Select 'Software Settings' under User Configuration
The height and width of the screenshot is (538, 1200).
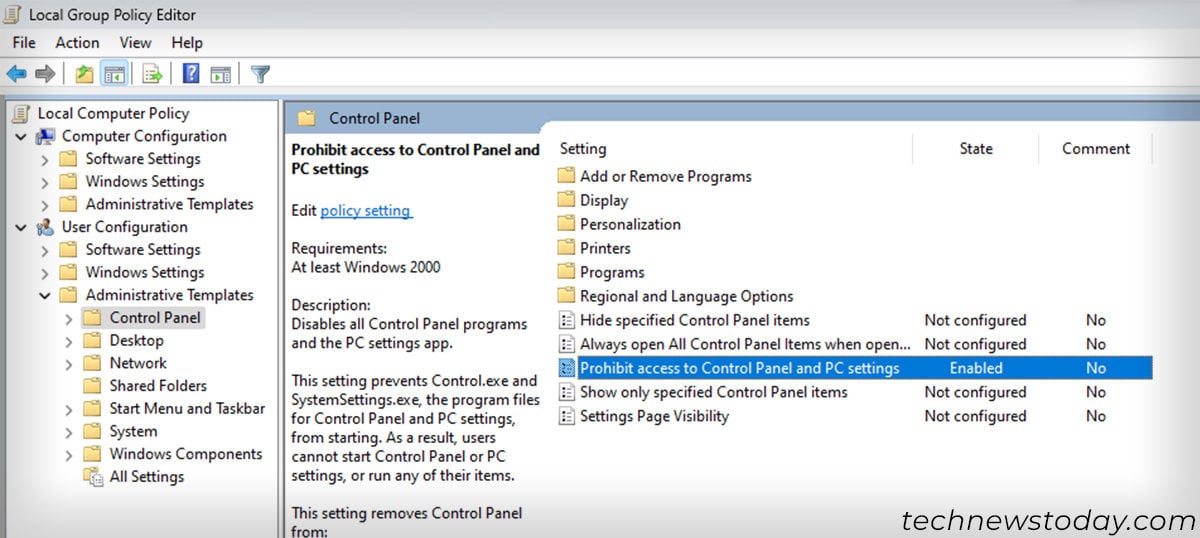coord(143,250)
